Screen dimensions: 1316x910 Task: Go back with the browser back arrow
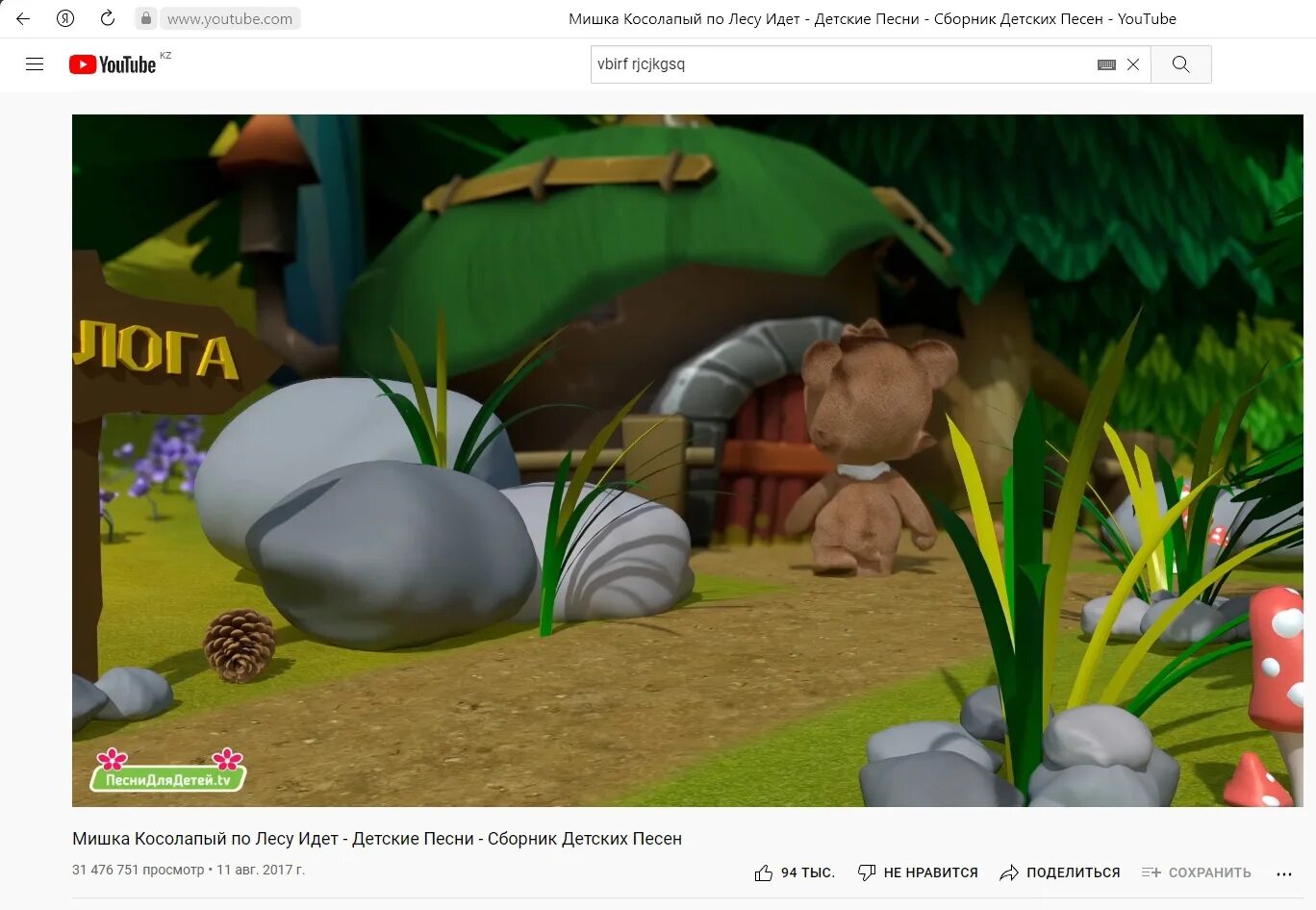point(23,18)
